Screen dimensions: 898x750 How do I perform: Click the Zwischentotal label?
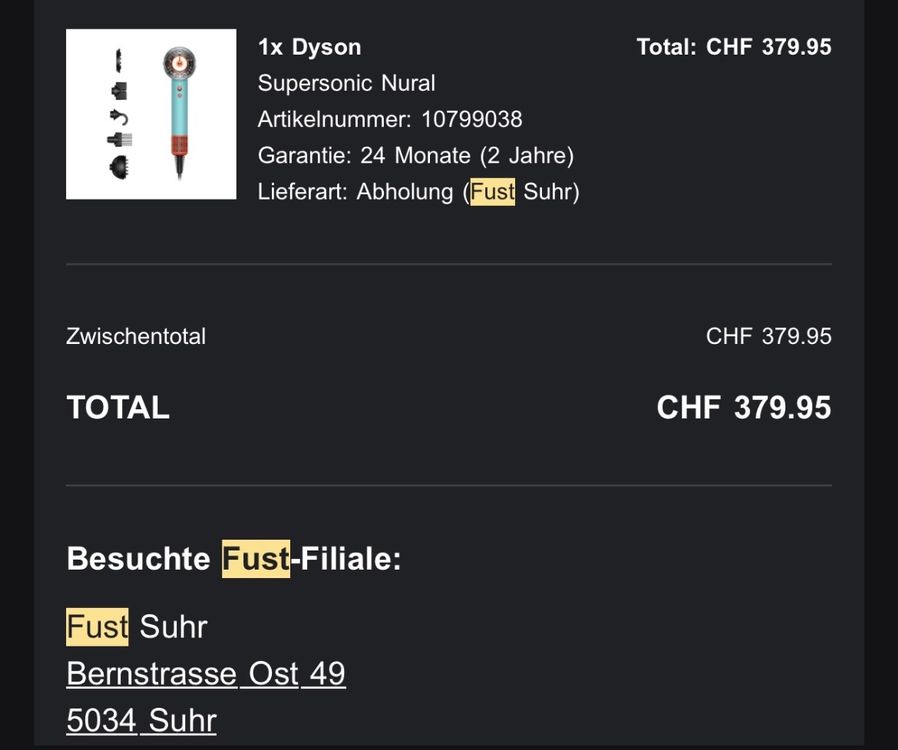pos(136,336)
